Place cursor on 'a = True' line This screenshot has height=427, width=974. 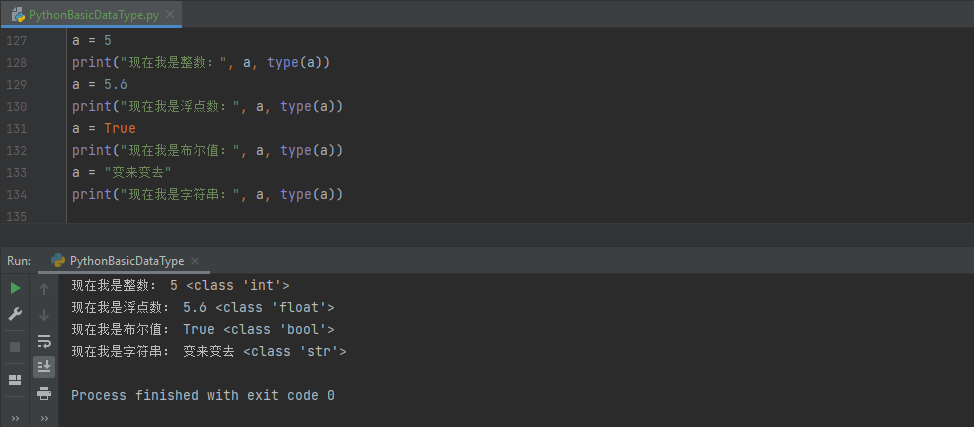point(103,128)
